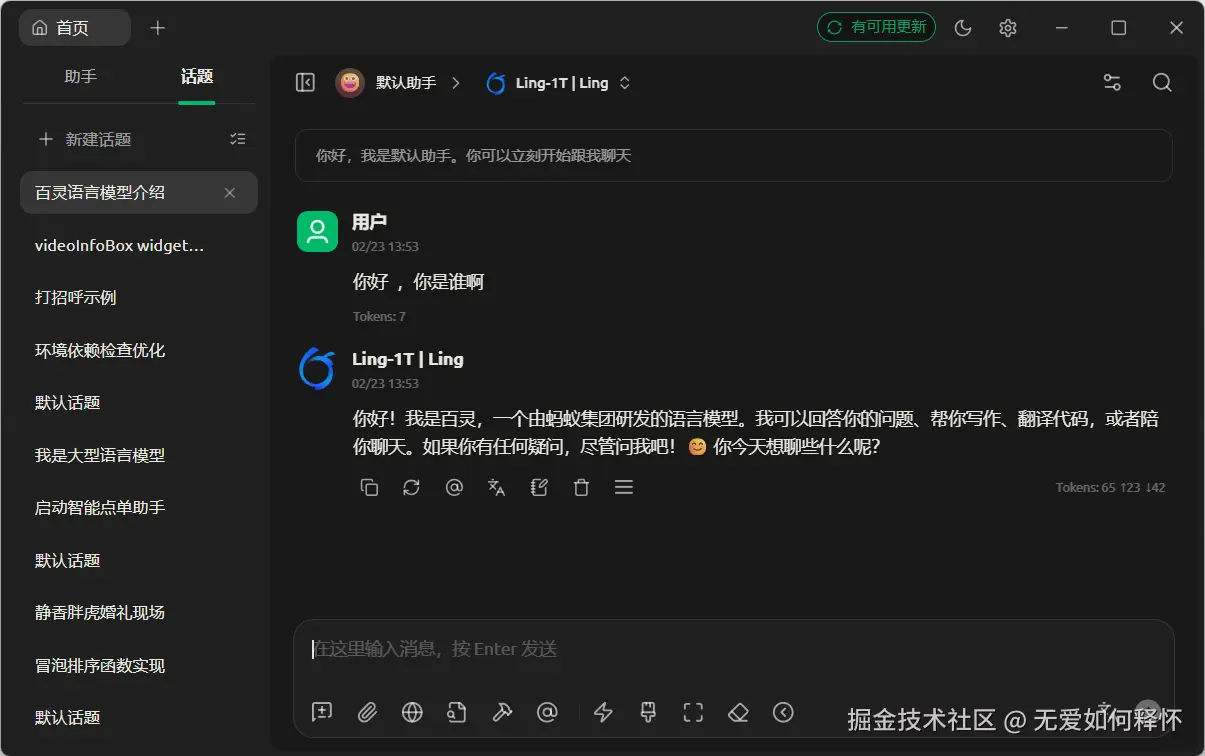Click the assistant prompt banner text

473,156
